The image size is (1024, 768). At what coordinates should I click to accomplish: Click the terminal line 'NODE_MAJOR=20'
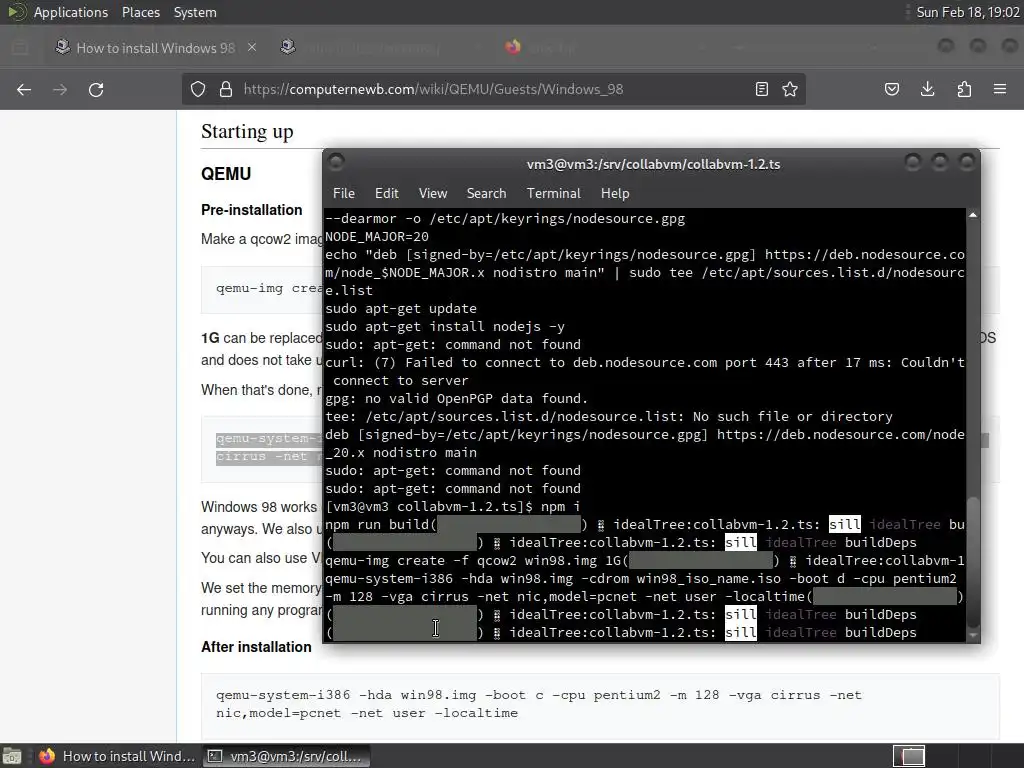pos(377,236)
